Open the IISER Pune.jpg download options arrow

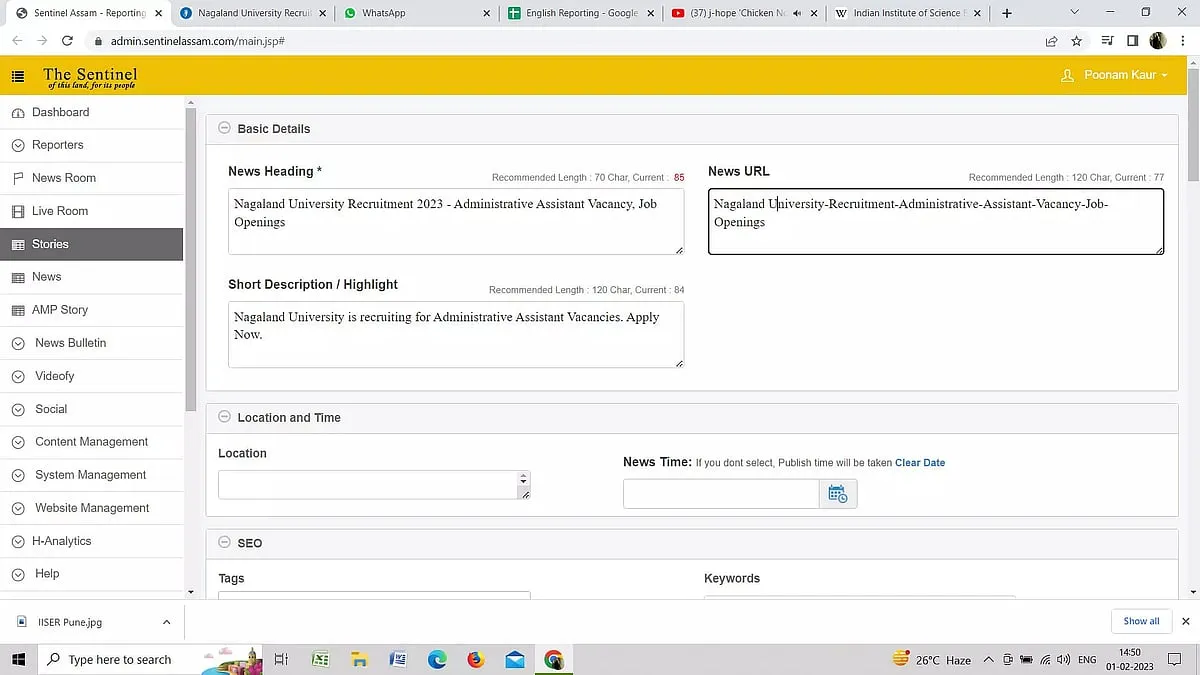coord(166,622)
